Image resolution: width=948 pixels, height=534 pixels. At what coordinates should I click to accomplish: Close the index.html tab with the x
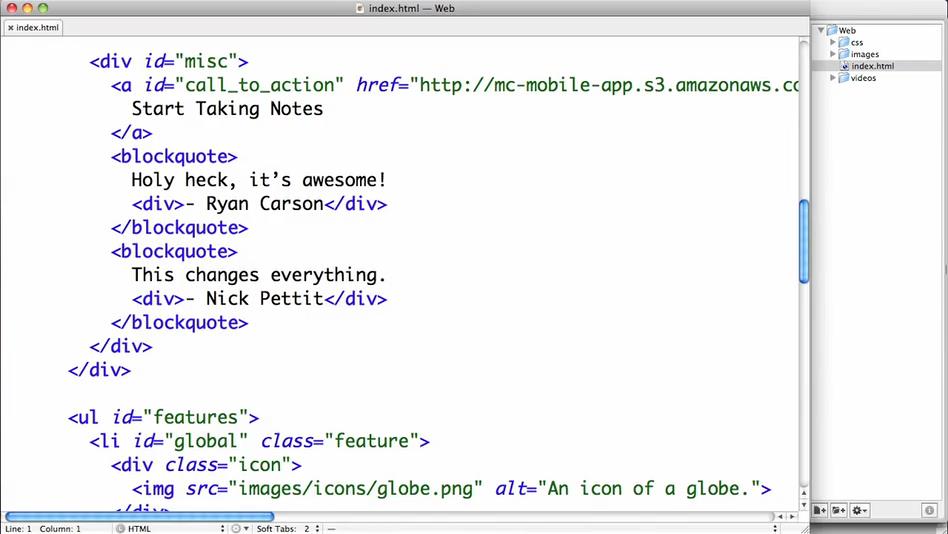coord(10,28)
